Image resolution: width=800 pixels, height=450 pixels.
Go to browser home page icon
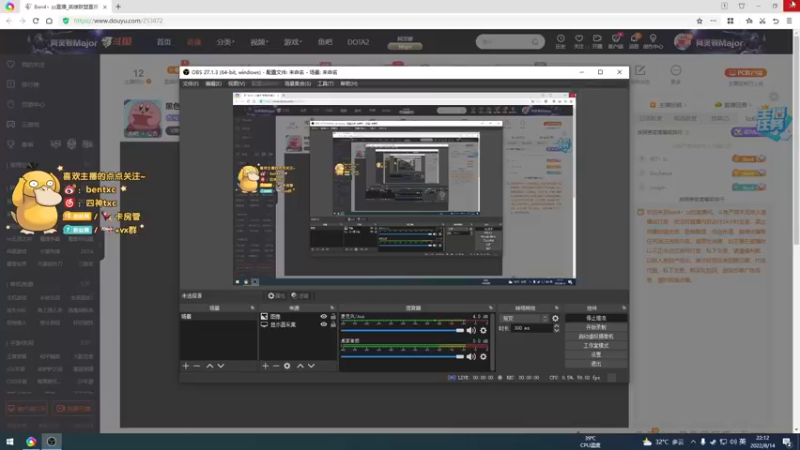click(49, 21)
